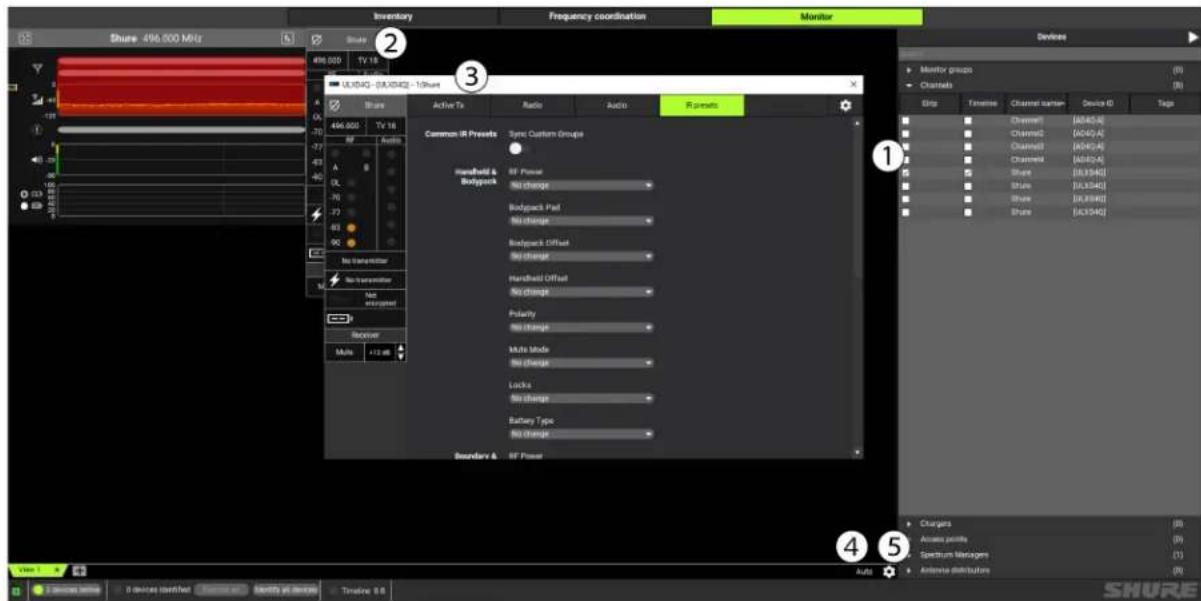The width and height of the screenshot is (1201, 601).
Task: Open Bodypack Offset dropdown
Action: coord(581,256)
